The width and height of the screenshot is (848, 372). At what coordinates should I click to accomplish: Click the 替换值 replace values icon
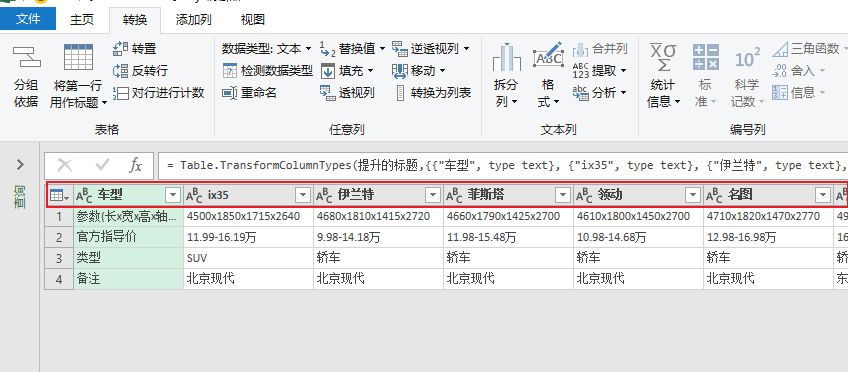pyautogui.click(x=328, y=49)
